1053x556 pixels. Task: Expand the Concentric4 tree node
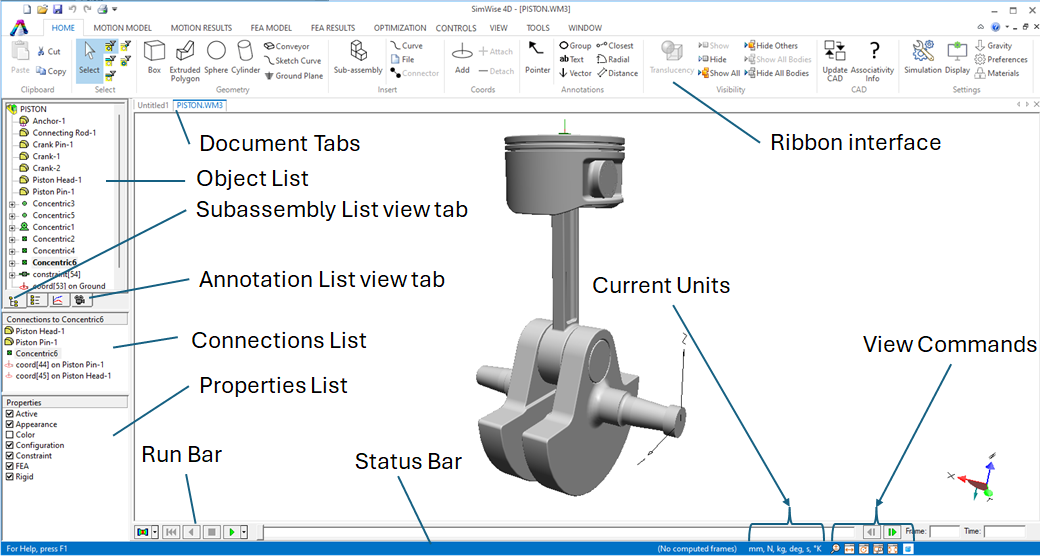click(11, 251)
